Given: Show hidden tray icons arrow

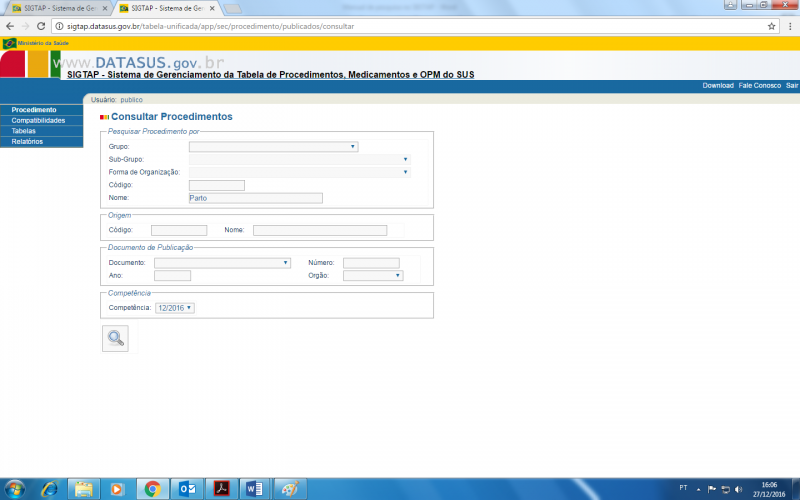Looking at the screenshot, I should coord(698,489).
